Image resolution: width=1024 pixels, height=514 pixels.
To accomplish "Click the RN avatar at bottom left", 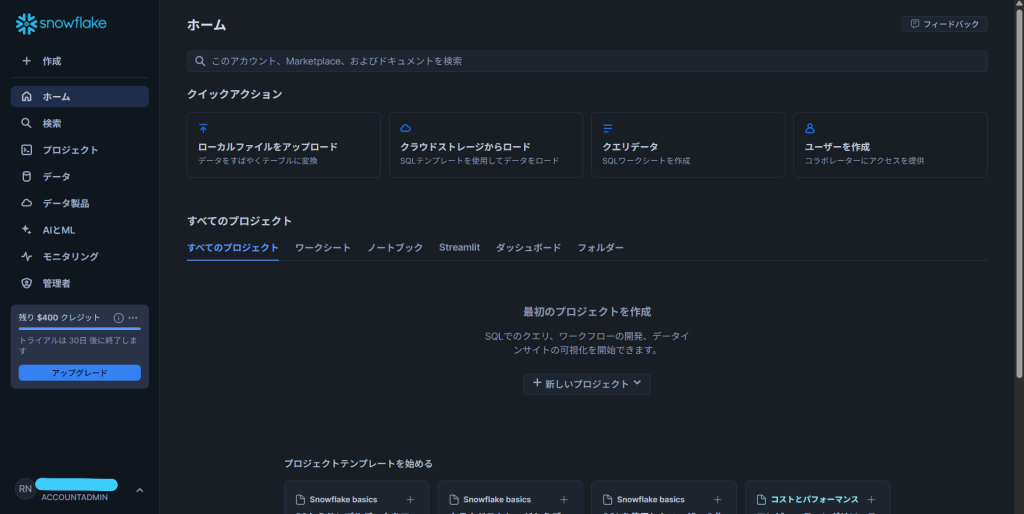I will (25, 489).
